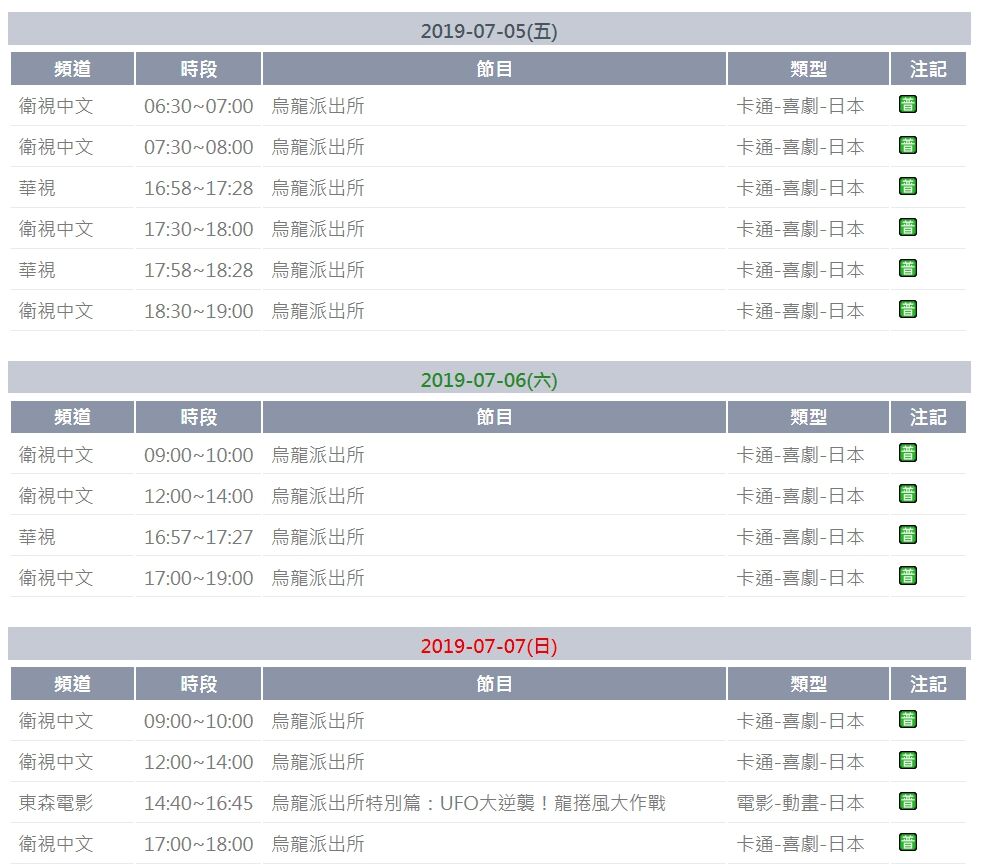The height and width of the screenshot is (864, 982).
Task: Click the 普 icon for Sunday 17:00~18:00 show
Action: (907, 841)
